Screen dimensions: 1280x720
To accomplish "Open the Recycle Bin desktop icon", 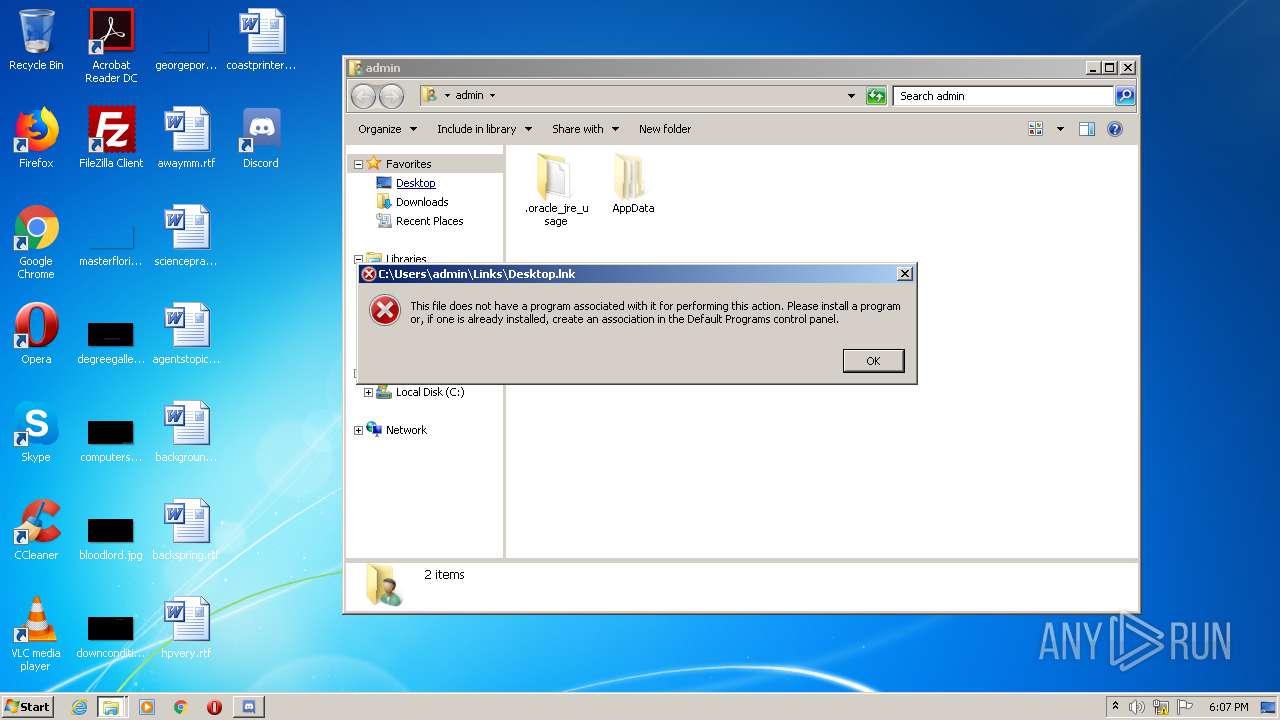I will pos(36,40).
